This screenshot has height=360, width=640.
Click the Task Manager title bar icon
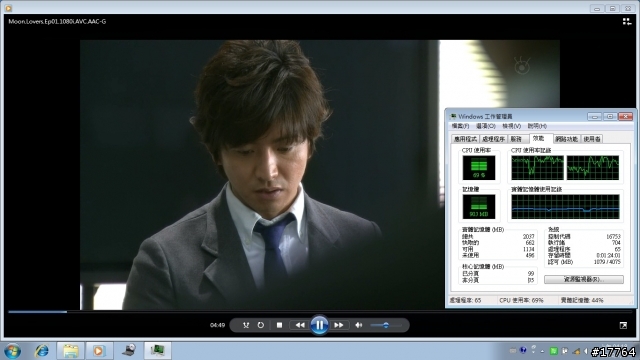[x=453, y=117]
